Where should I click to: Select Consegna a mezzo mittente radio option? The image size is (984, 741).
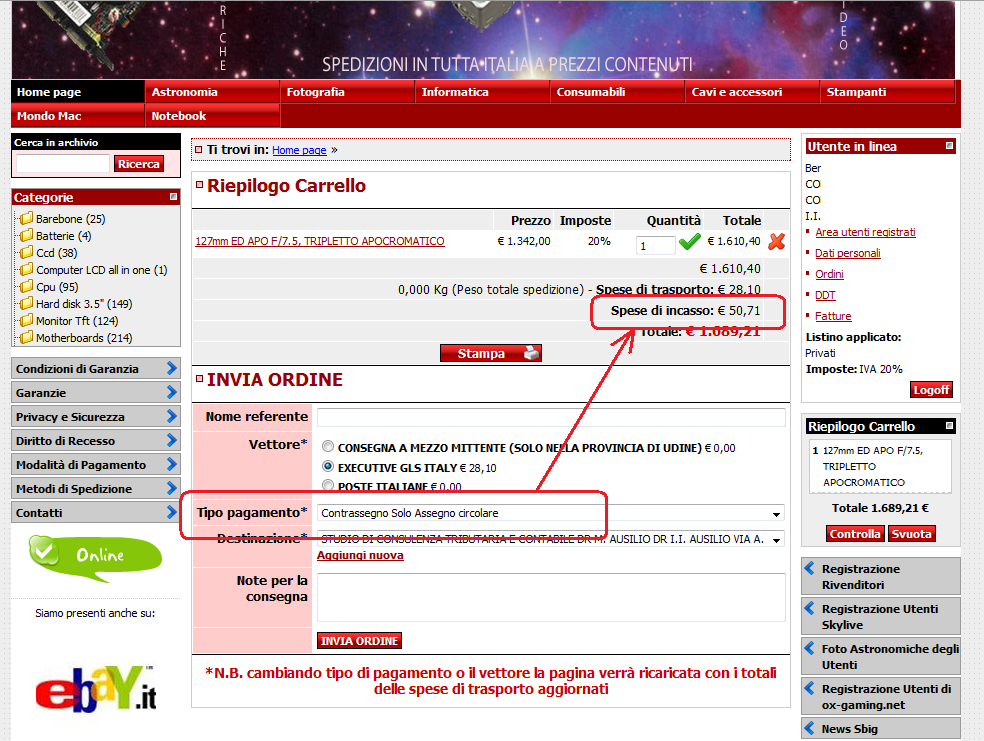click(328, 447)
